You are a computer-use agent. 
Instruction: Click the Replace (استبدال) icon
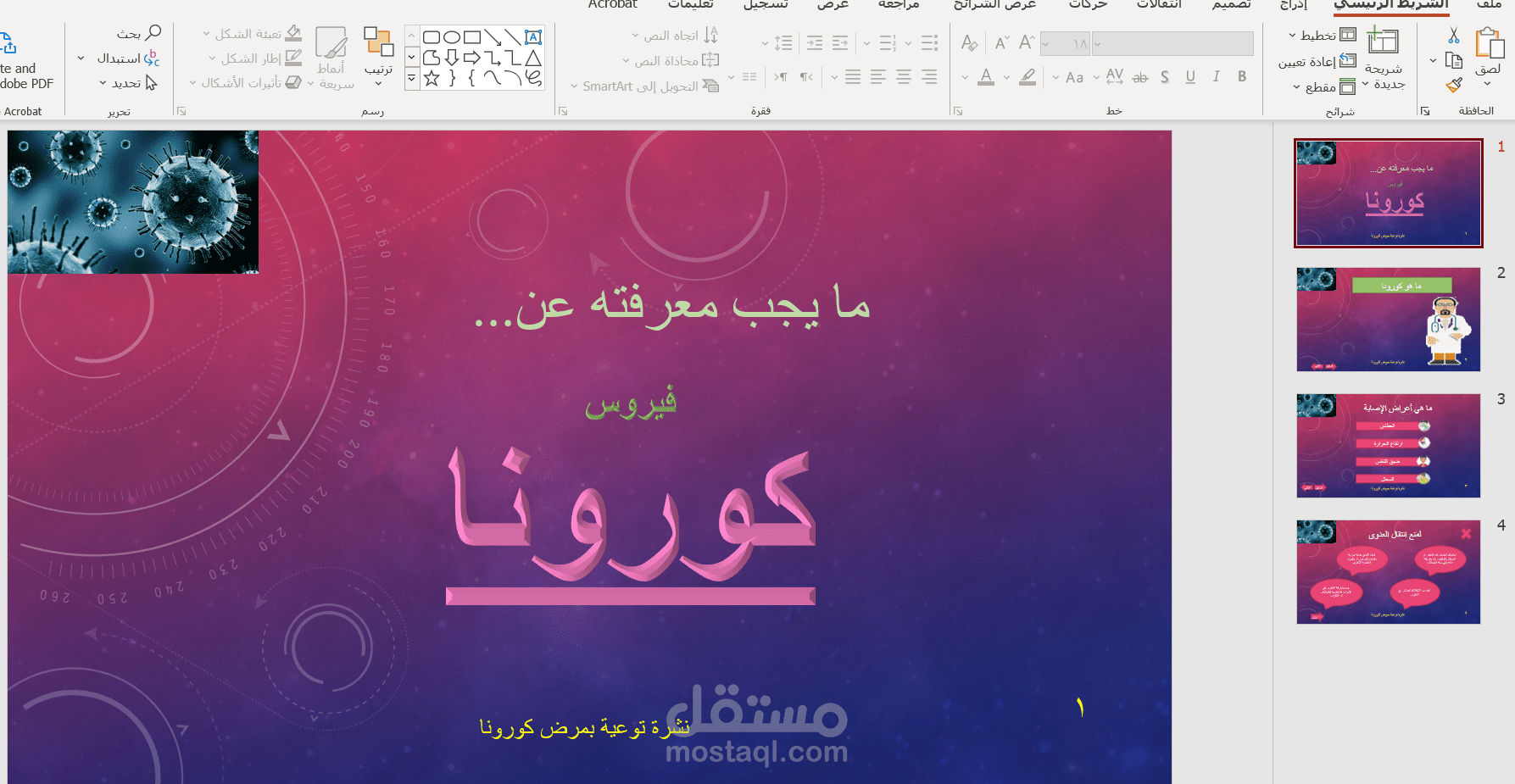[152, 58]
